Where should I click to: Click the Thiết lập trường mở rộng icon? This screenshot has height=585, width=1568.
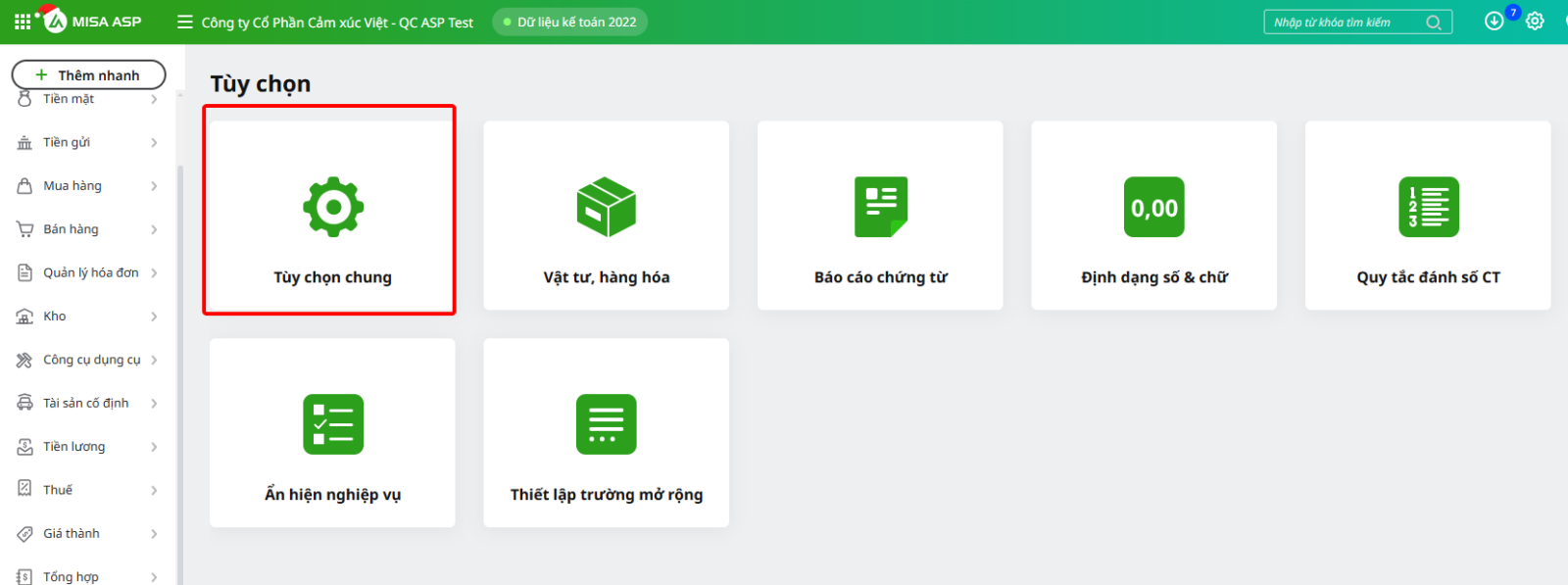(x=607, y=424)
